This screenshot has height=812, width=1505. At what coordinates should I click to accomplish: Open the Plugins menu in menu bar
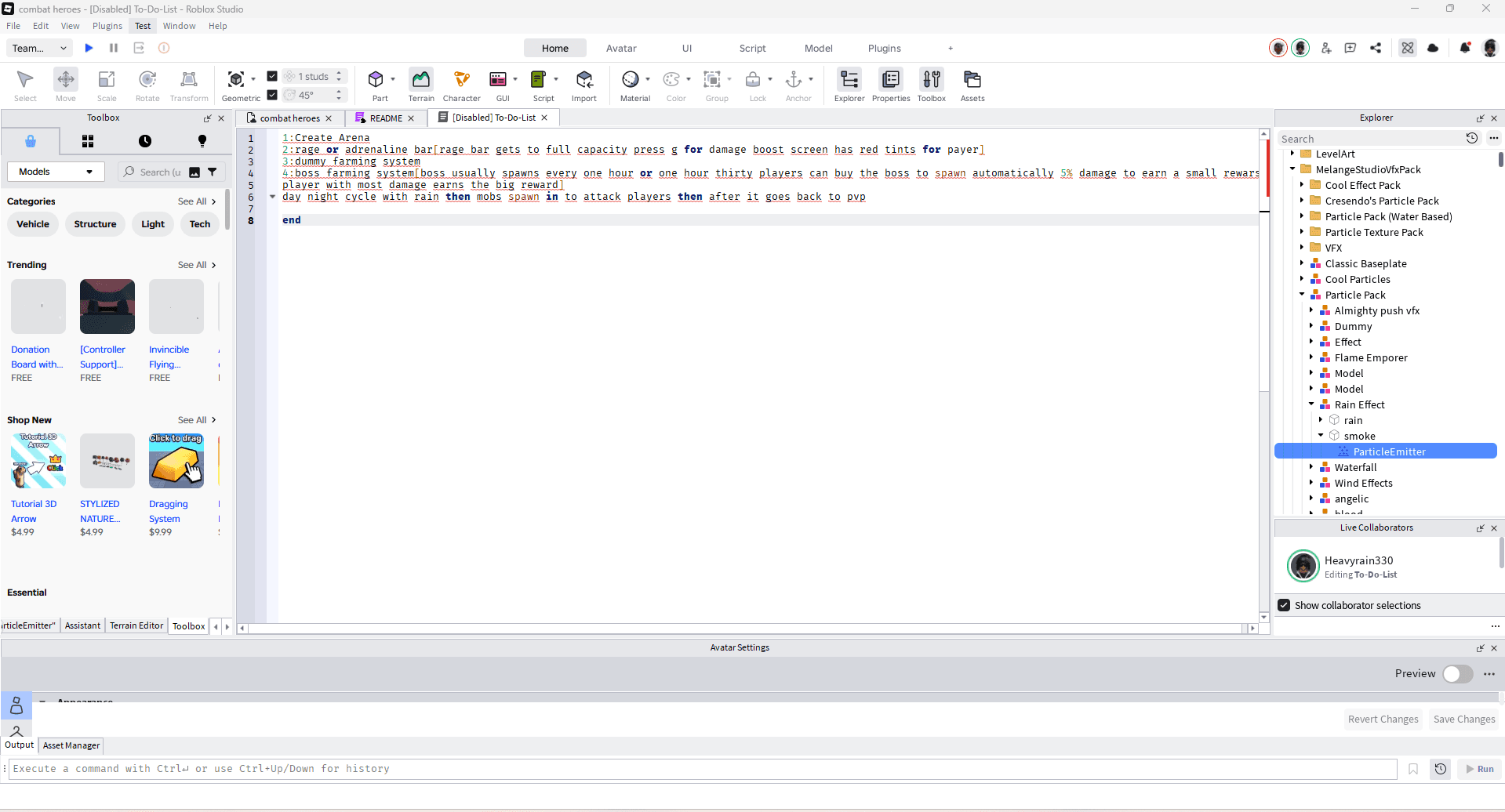tap(107, 26)
